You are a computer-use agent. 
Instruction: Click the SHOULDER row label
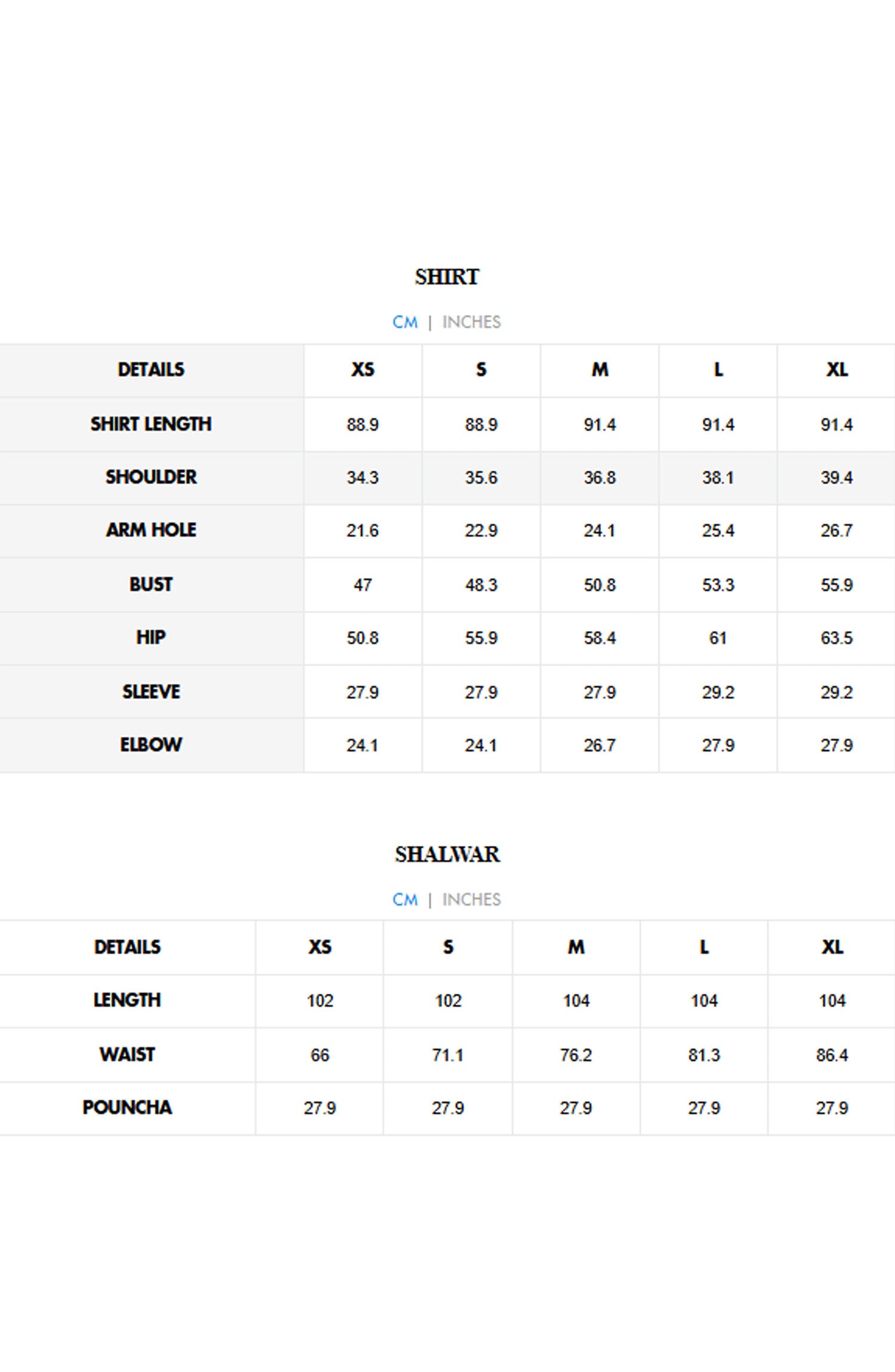(x=151, y=477)
